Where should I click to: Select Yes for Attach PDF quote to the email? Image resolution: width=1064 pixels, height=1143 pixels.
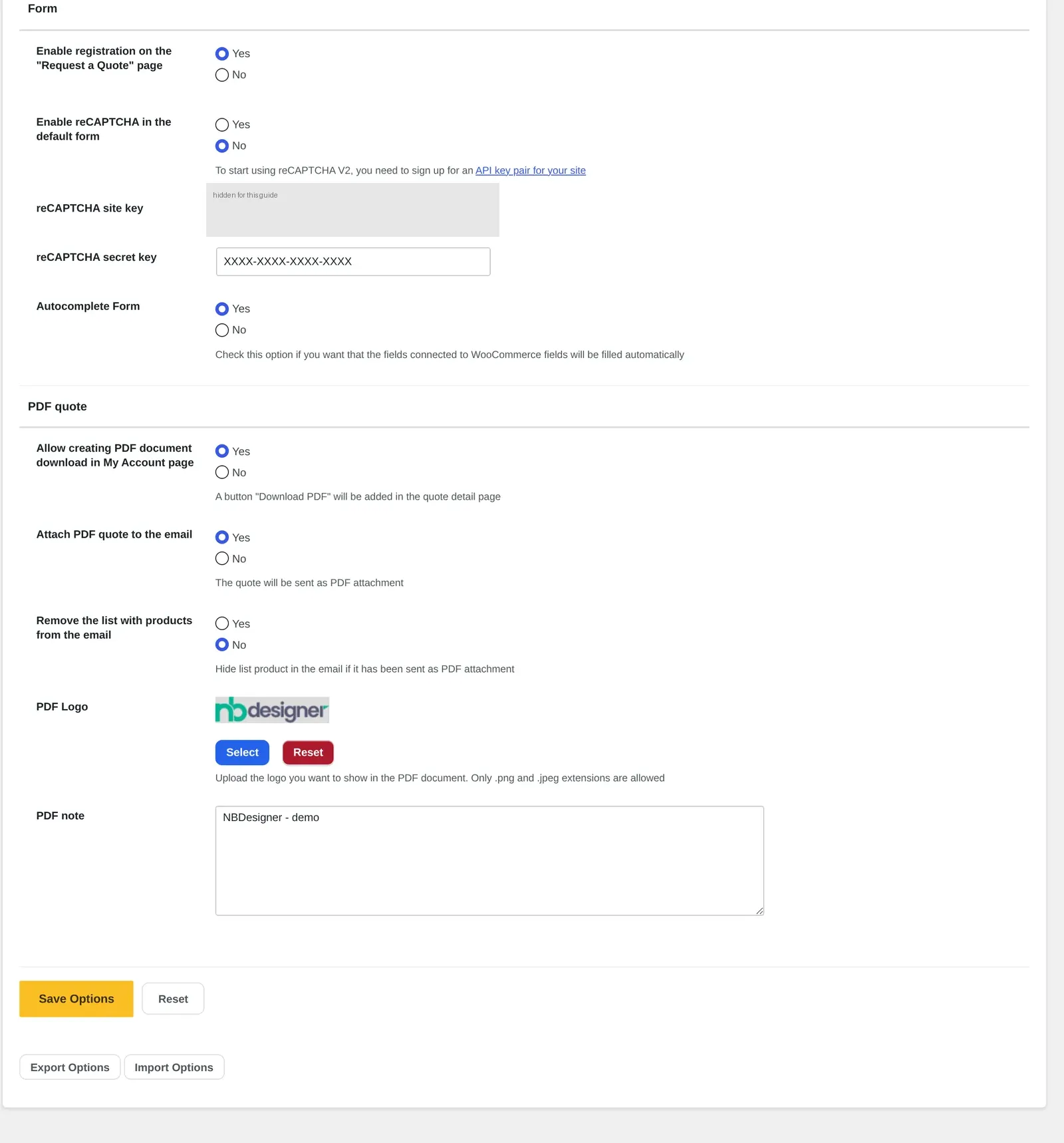(222, 538)
